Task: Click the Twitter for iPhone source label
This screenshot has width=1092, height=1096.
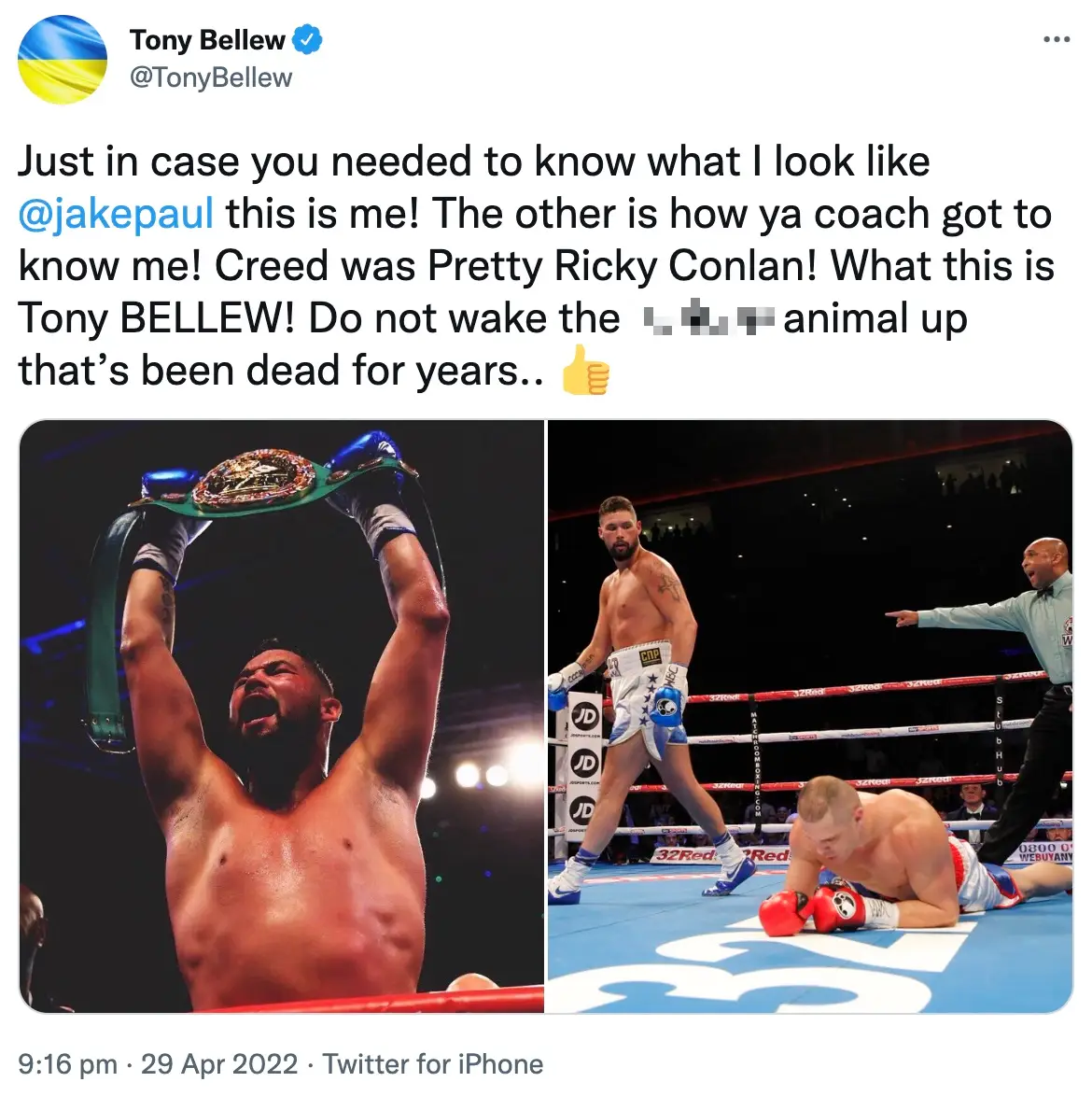Action: point(432,1063)
